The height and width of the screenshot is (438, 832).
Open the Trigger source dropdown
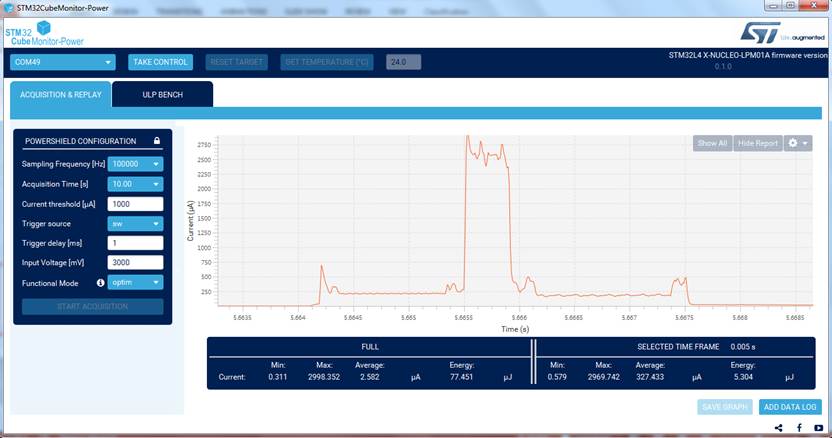(135, 224)
